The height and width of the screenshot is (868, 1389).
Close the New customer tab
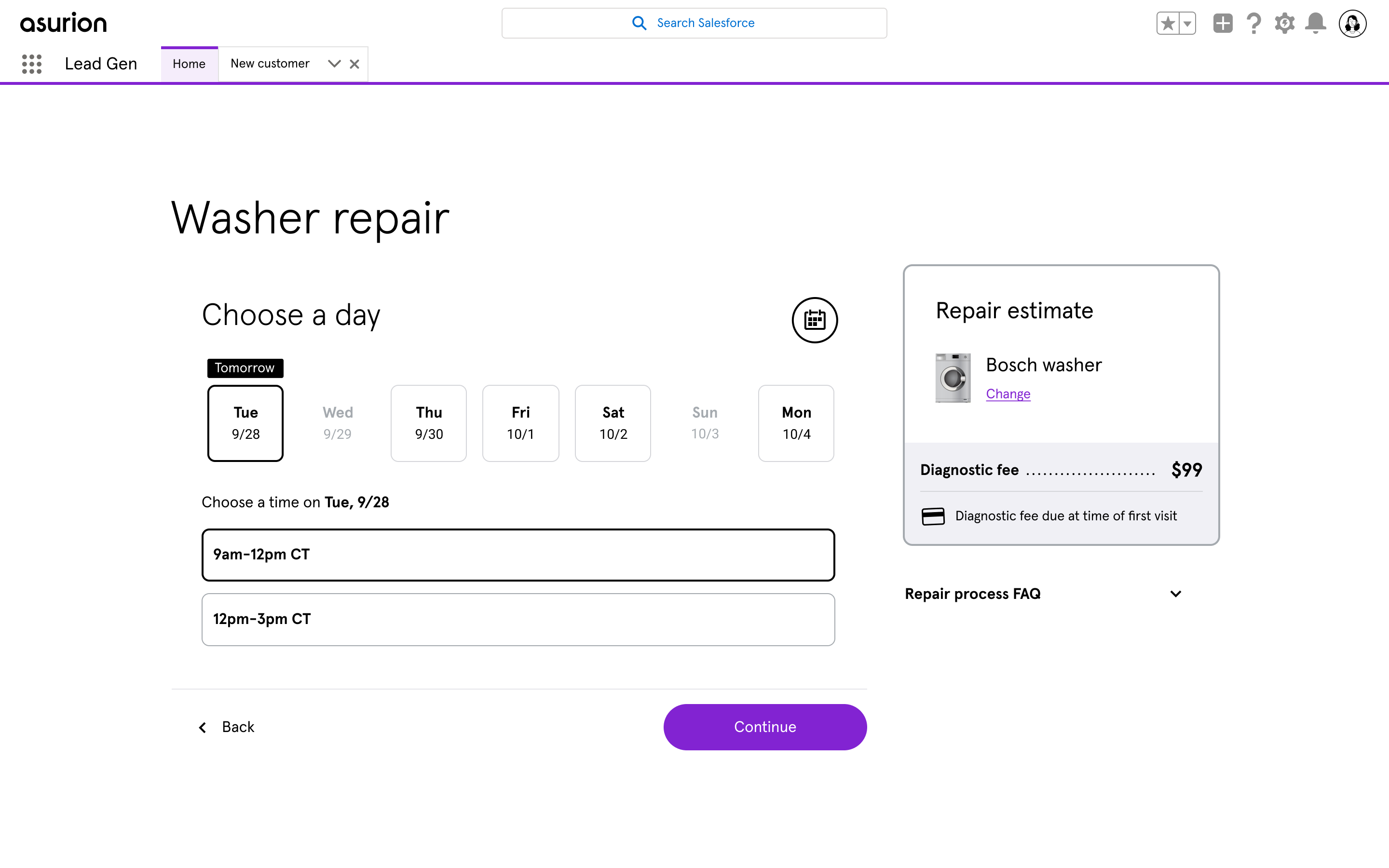coord(354,64)
